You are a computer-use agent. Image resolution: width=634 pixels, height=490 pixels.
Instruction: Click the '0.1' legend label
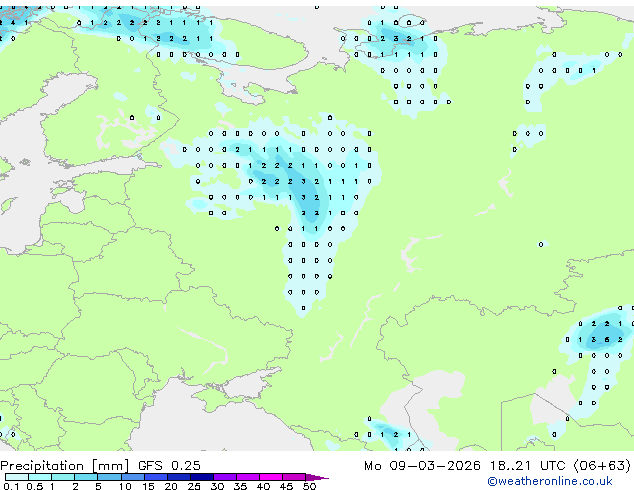point(11,486)
